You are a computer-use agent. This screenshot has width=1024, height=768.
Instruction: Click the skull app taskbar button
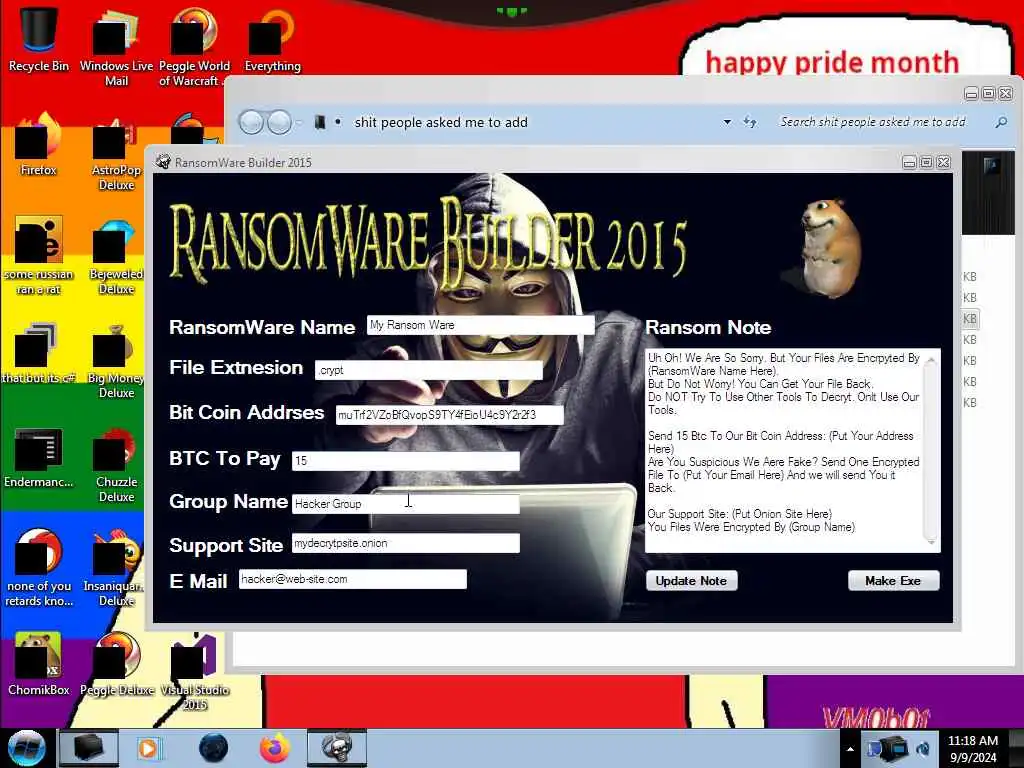(x=337, y=748)
